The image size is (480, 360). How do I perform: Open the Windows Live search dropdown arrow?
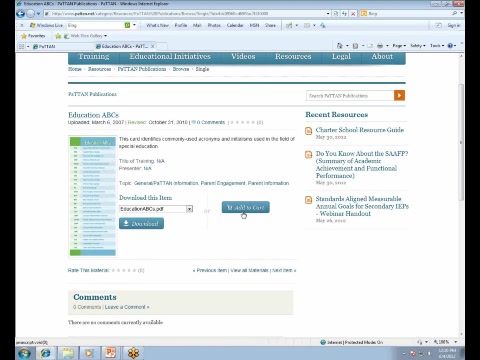click(134, 25)
